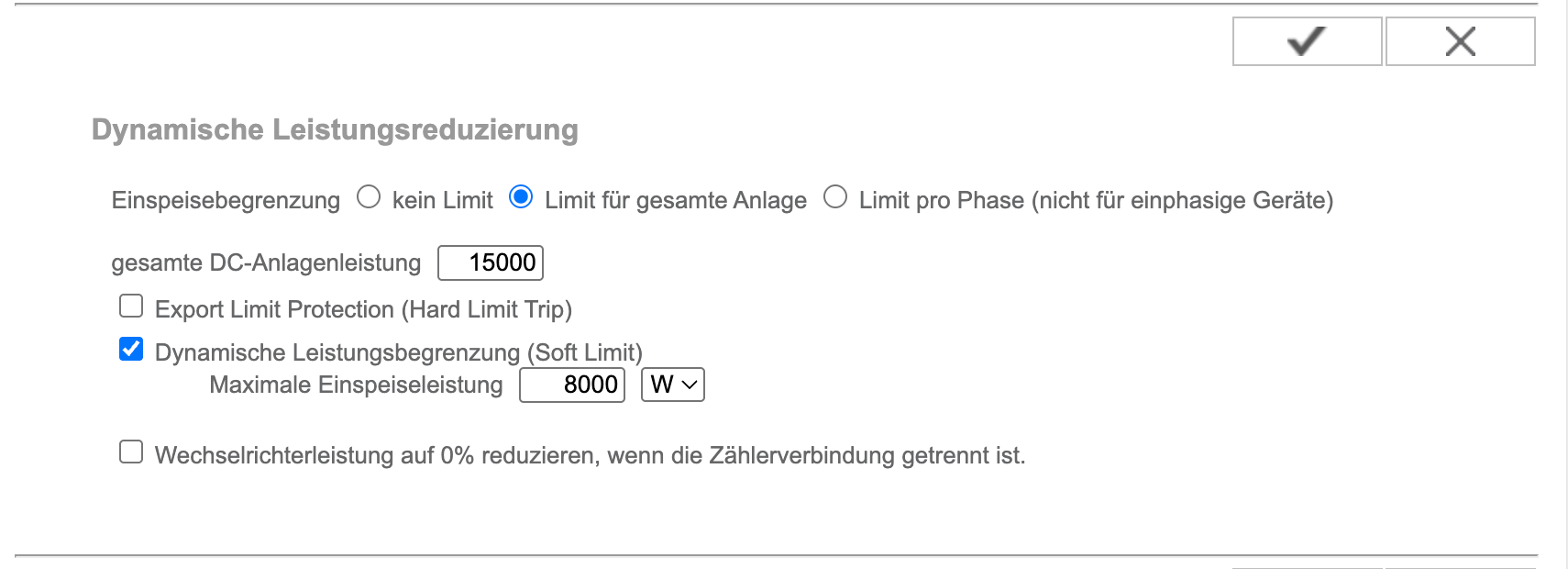Click the gesamte DC-Anlagenleistung field showing 15000
Image resolution: width=1568 pixels, height=569 pixels.
tap(491, 262)
